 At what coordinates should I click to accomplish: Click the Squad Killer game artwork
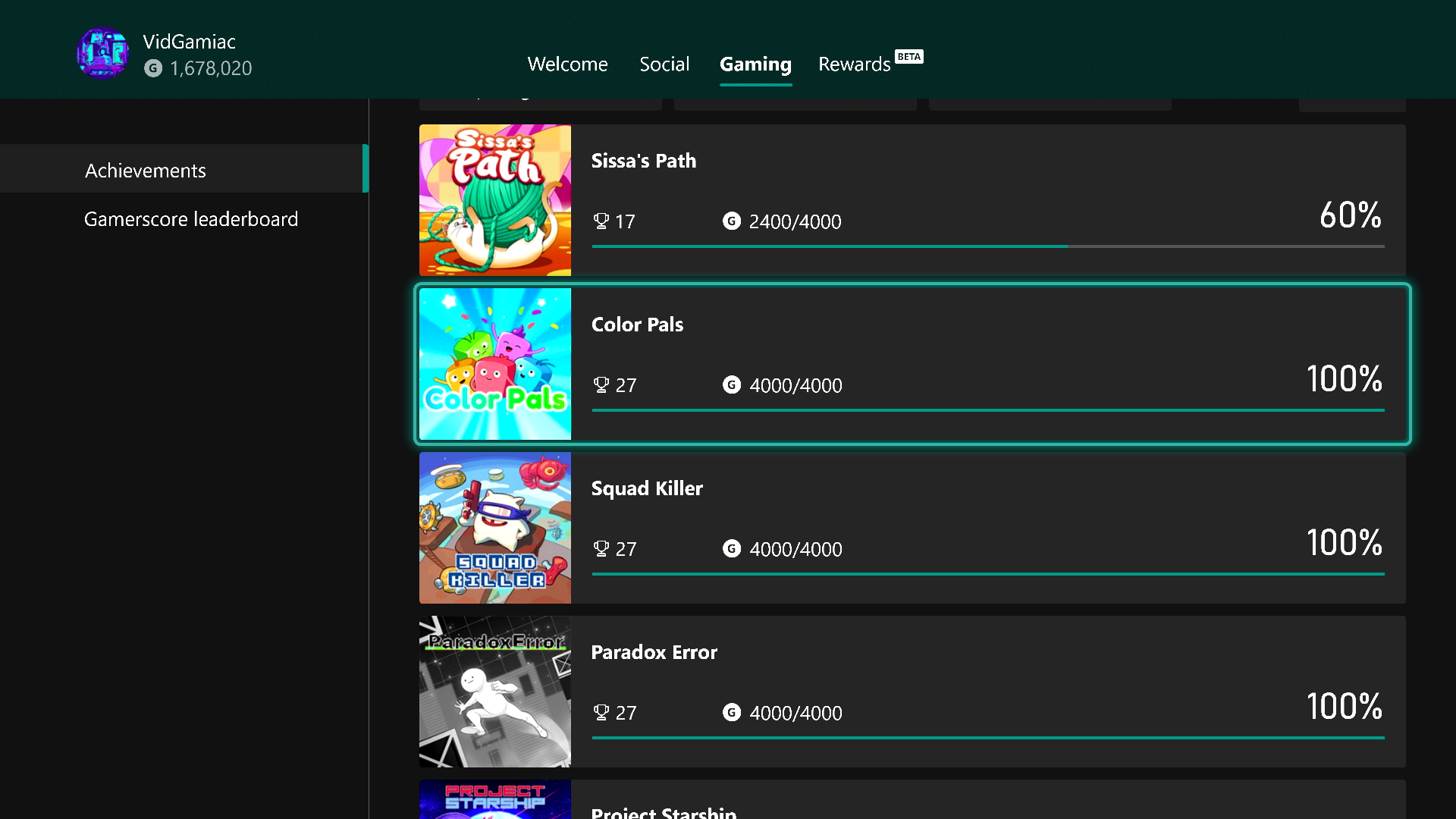click(495, 528)
